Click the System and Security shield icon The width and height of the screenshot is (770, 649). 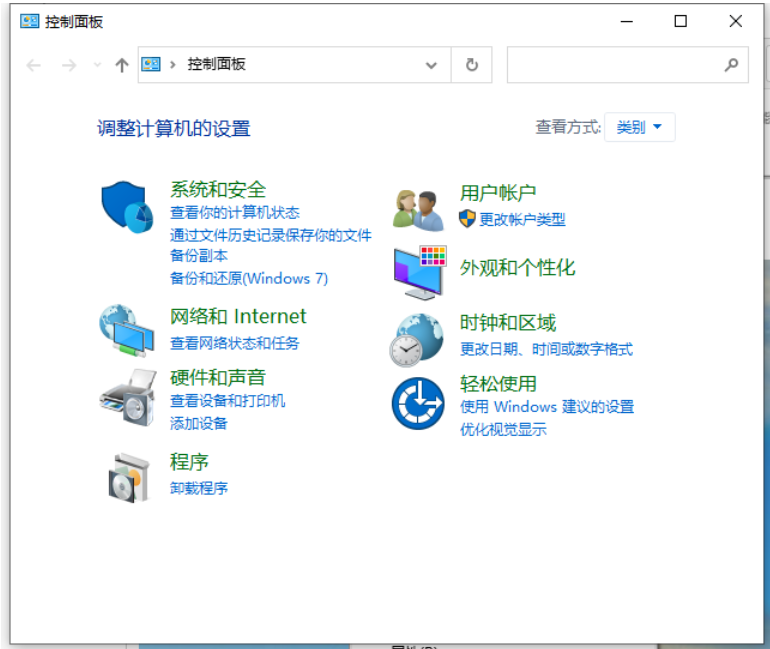[127, 207]
